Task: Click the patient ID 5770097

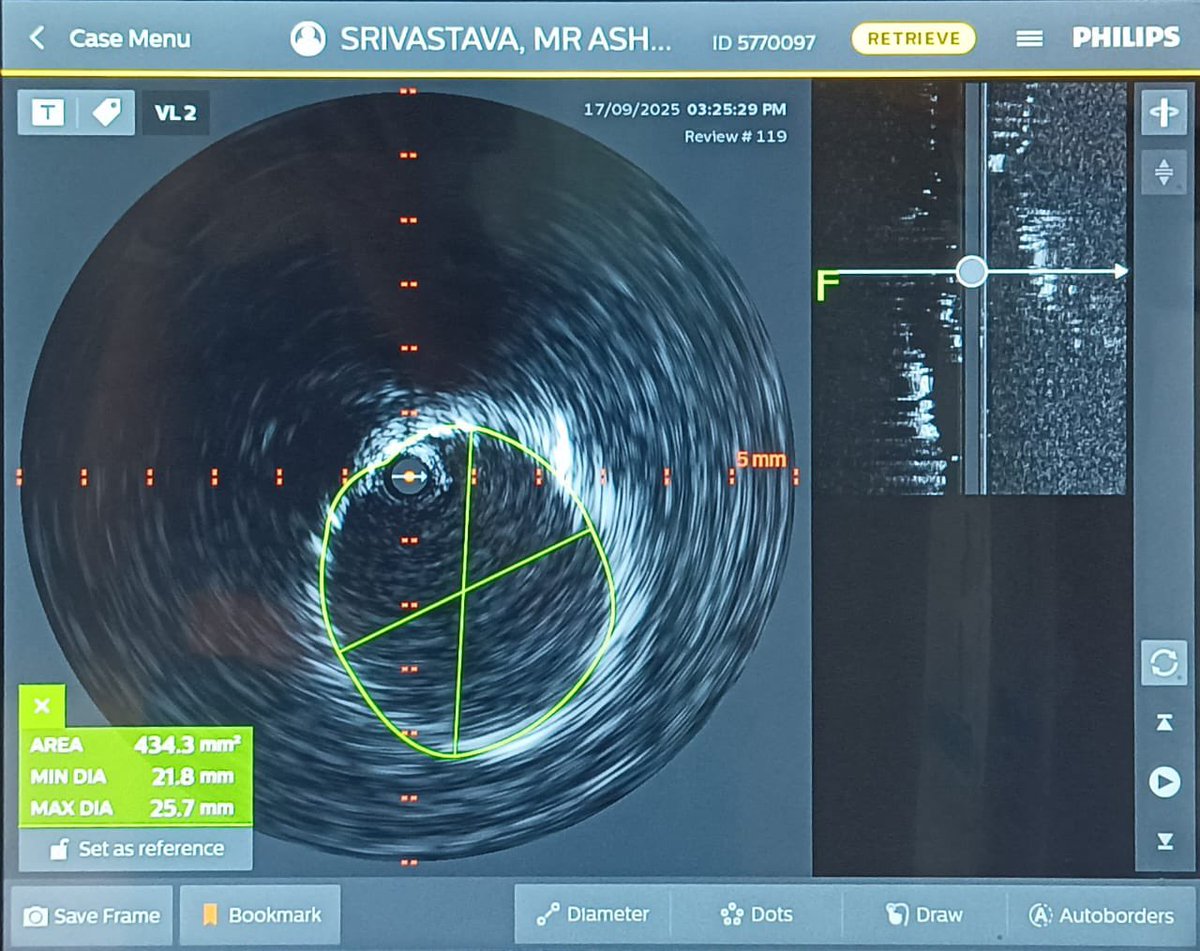Action: [764, 42]
